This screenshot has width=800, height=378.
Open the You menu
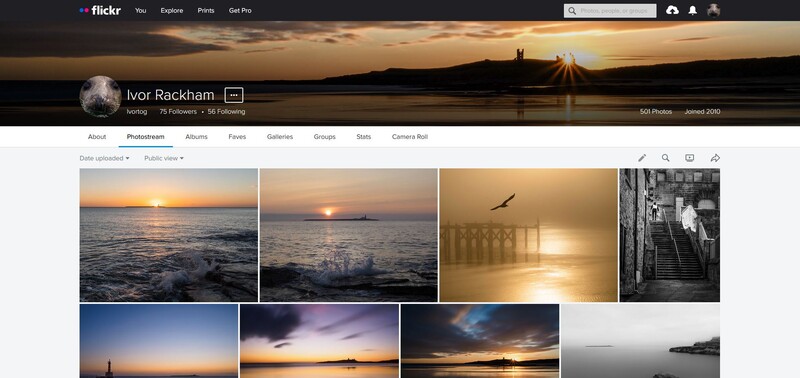point(140,10)
